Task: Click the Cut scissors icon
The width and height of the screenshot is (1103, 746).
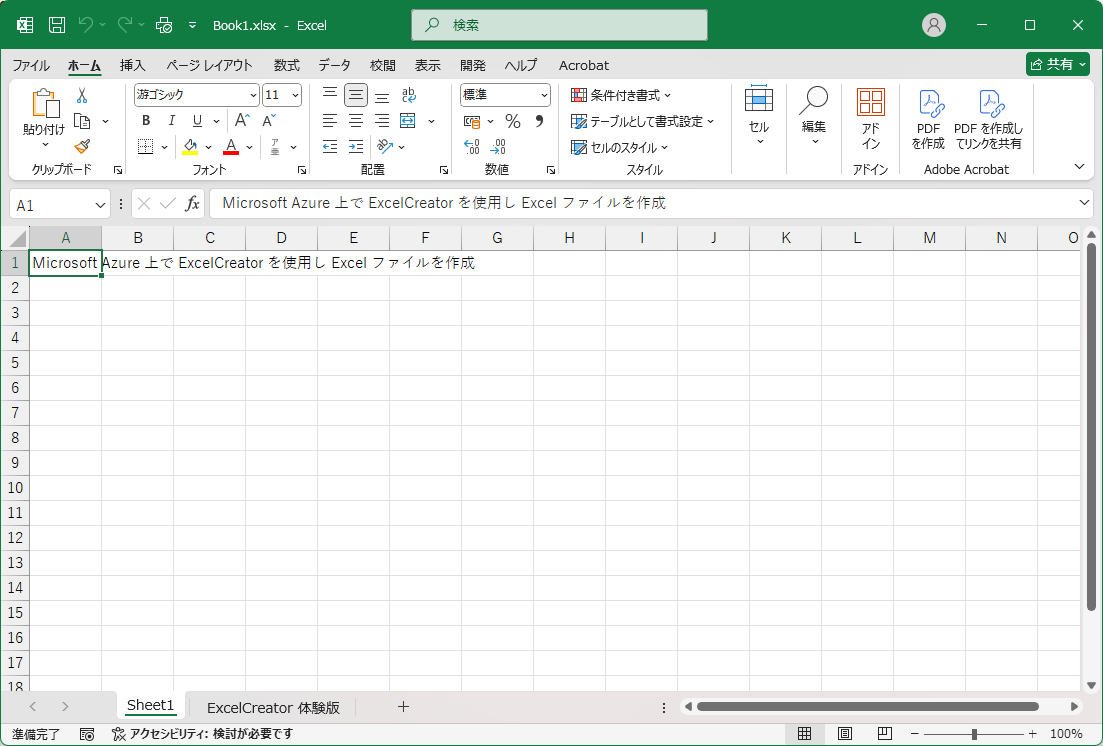Action: click(82, 96)
